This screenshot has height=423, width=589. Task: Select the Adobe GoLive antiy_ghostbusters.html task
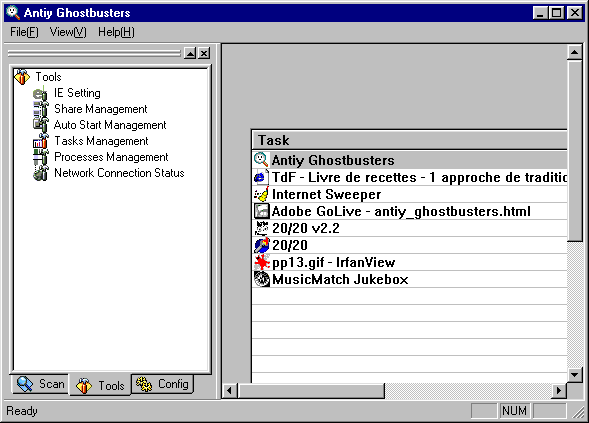(409, 211)
